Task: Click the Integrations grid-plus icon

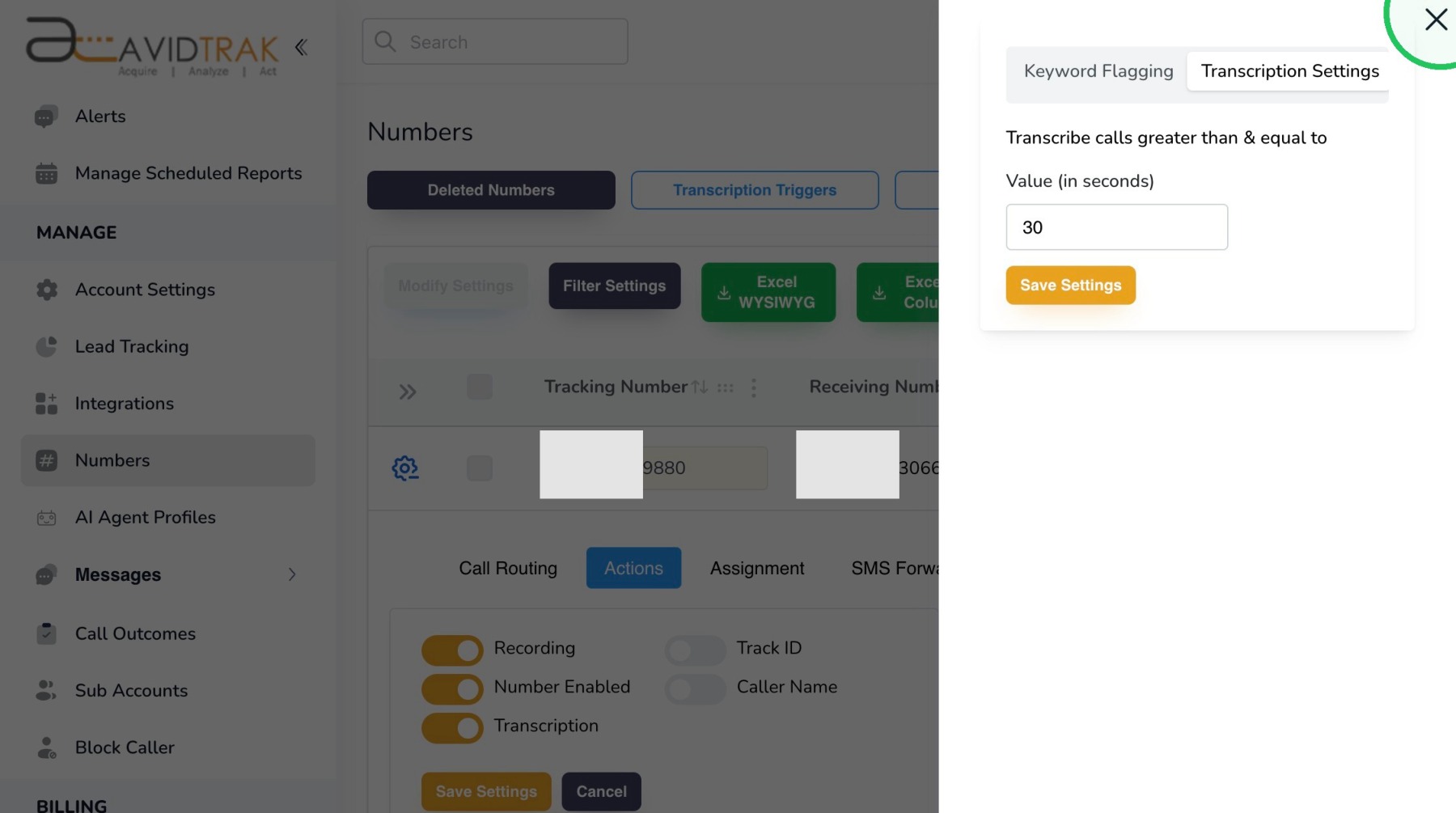Action: coord(46,404)
